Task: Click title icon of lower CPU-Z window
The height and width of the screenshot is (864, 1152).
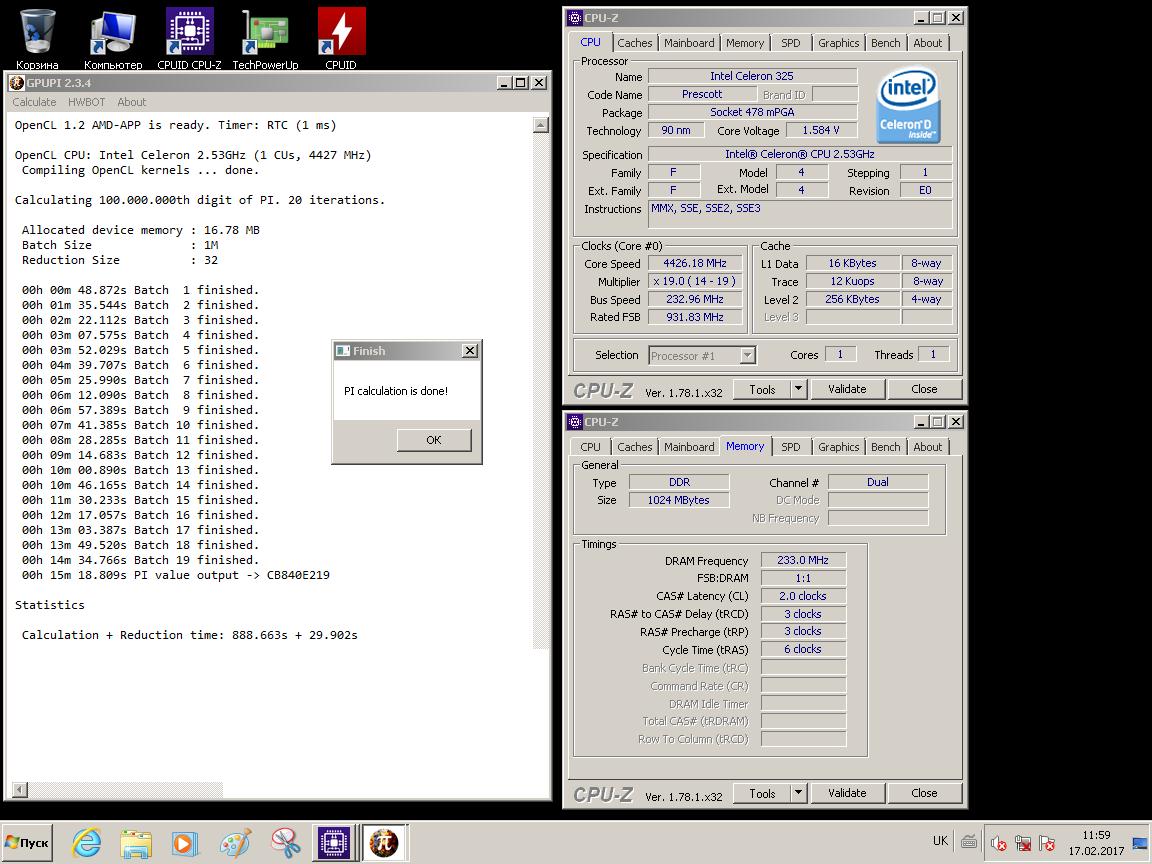Action: coord(575,422)
